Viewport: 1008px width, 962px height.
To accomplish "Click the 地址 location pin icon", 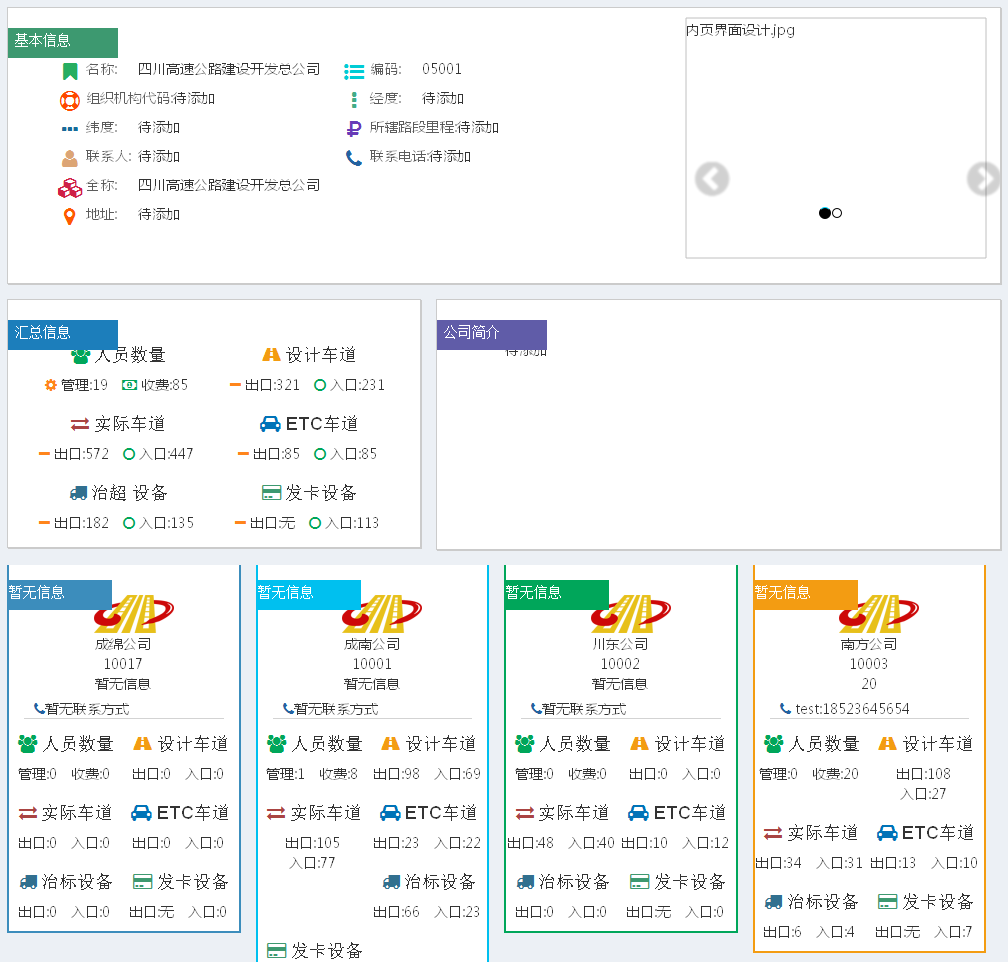I will (x=69, y=213).
